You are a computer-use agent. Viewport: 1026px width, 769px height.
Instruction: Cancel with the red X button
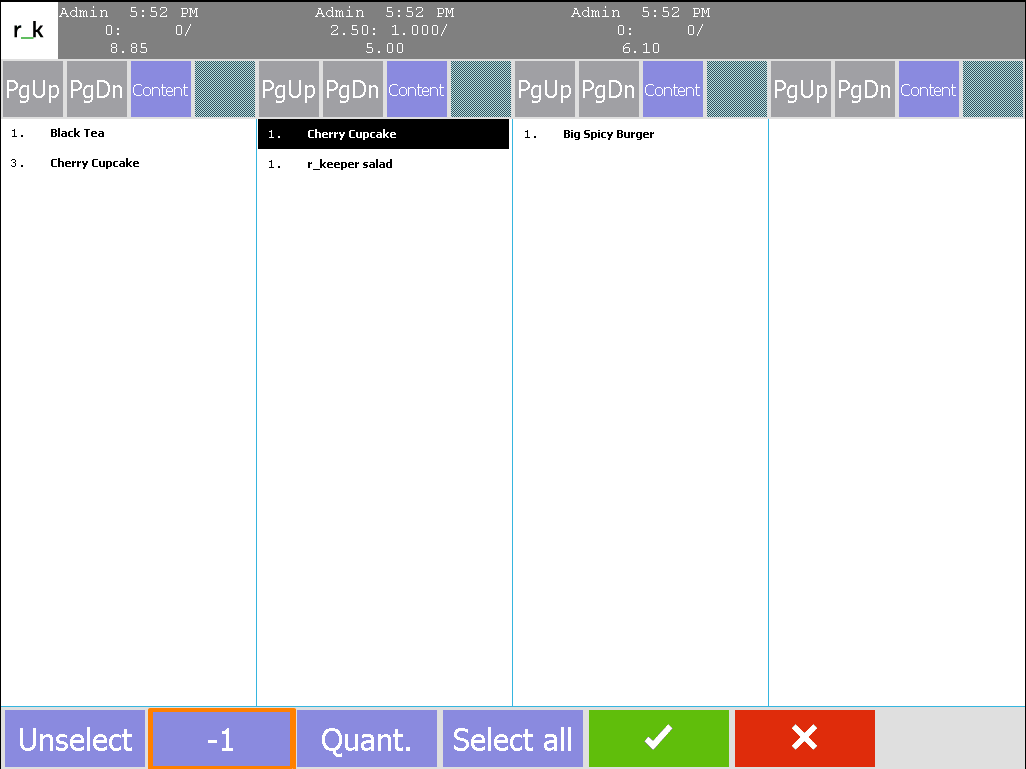tap(804, 738)
